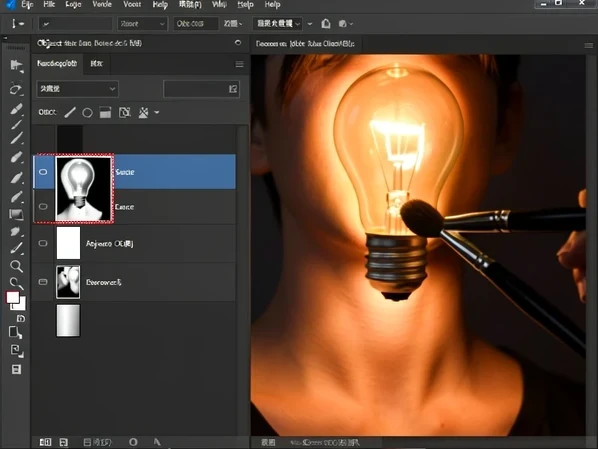Click the Chinese label button in bottom bar

pos(97,442)
